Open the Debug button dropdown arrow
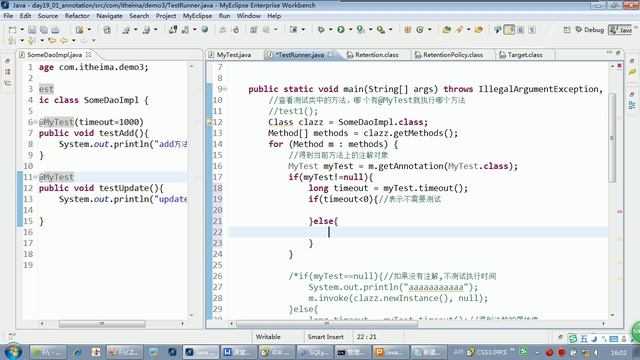Image resolution: width=640 pixels, height=360 pixels. pyautogui.click(x=330, y=30)
